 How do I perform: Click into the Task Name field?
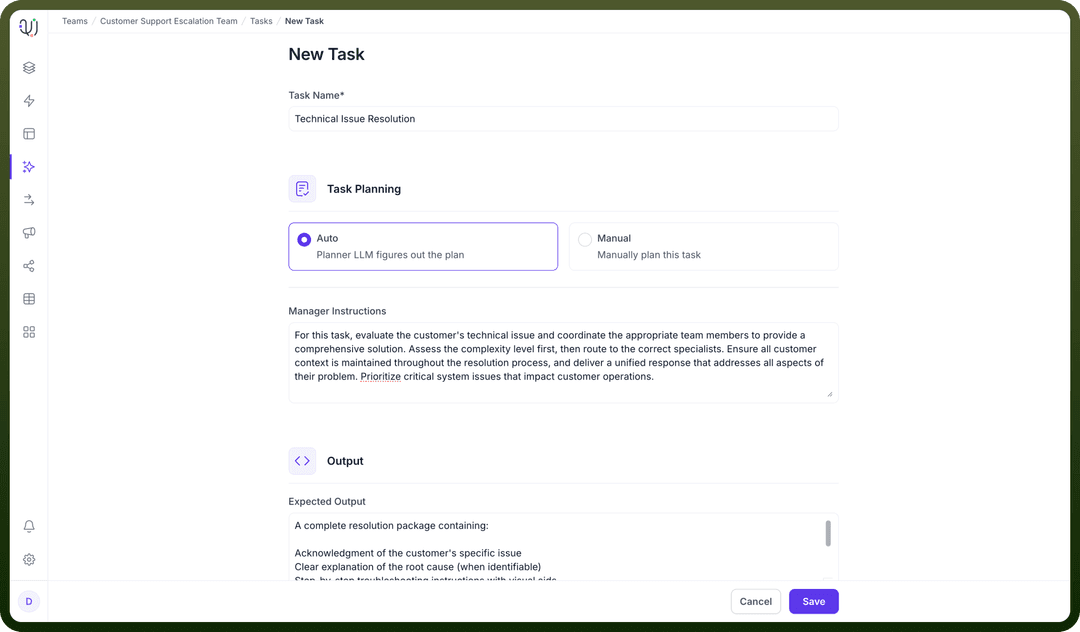563,118
